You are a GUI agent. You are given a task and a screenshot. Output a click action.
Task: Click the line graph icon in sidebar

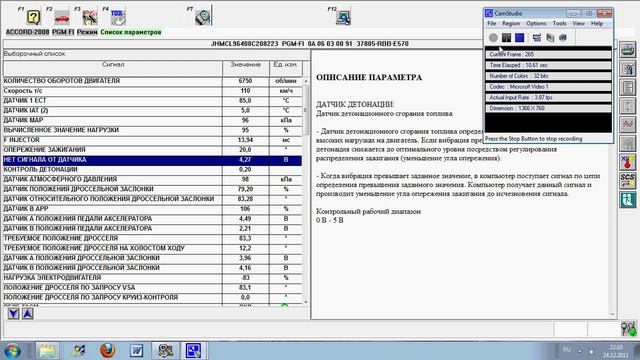(x=627, y=124)
